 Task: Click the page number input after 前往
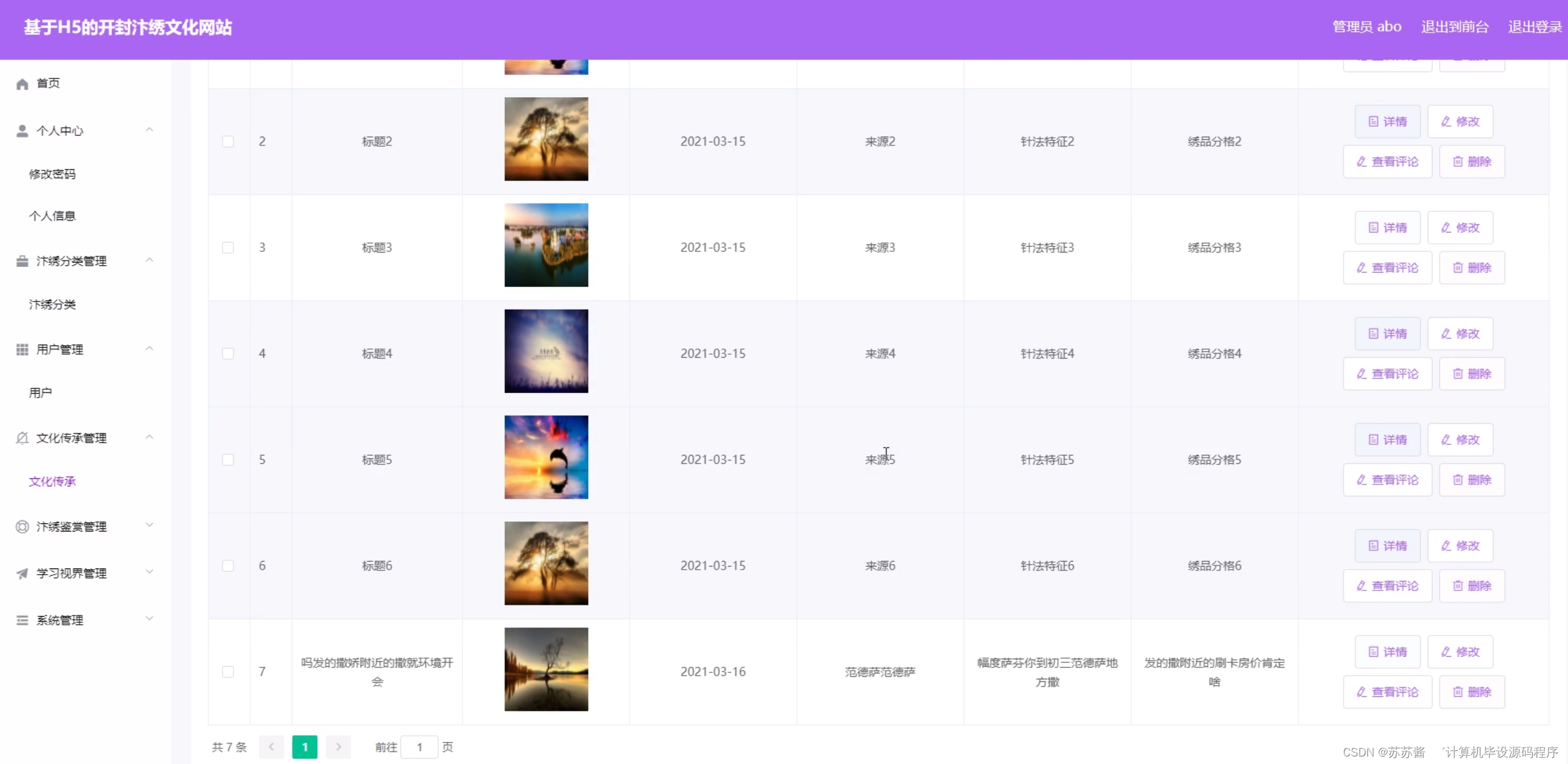pyautogui.click(x=419, y=747)
